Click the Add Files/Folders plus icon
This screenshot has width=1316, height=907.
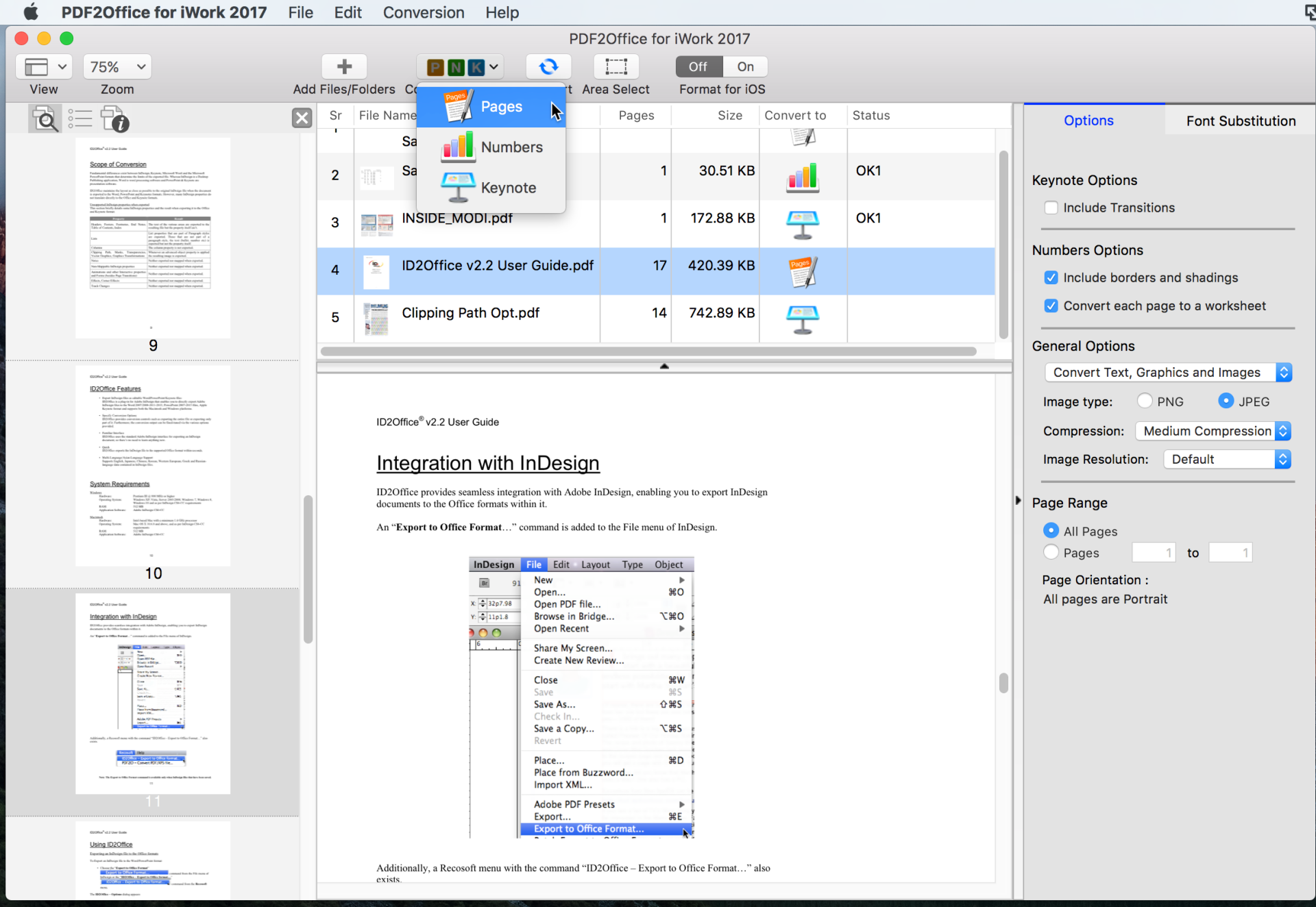click(x=344, y=66)
